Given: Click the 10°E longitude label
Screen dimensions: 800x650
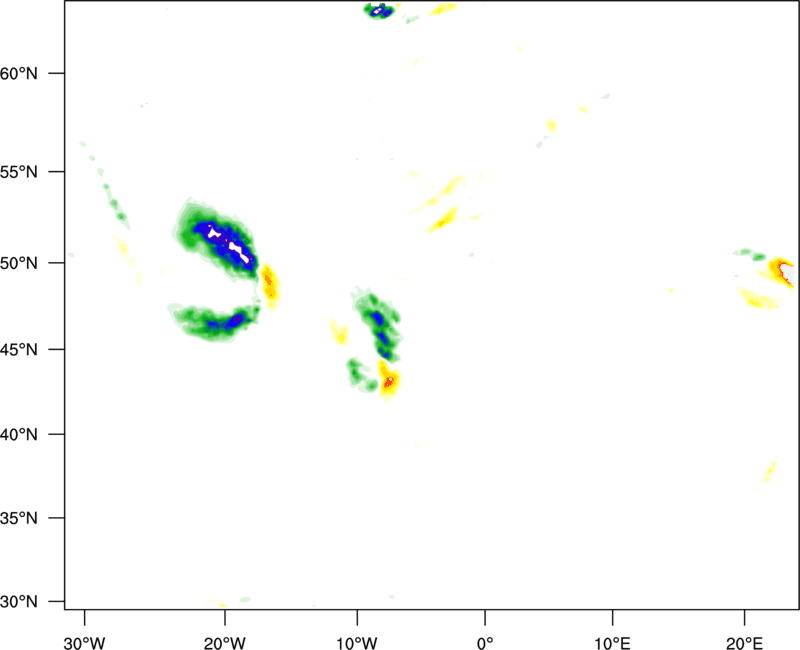Looking at the screenshot, I should click(612, 643).
